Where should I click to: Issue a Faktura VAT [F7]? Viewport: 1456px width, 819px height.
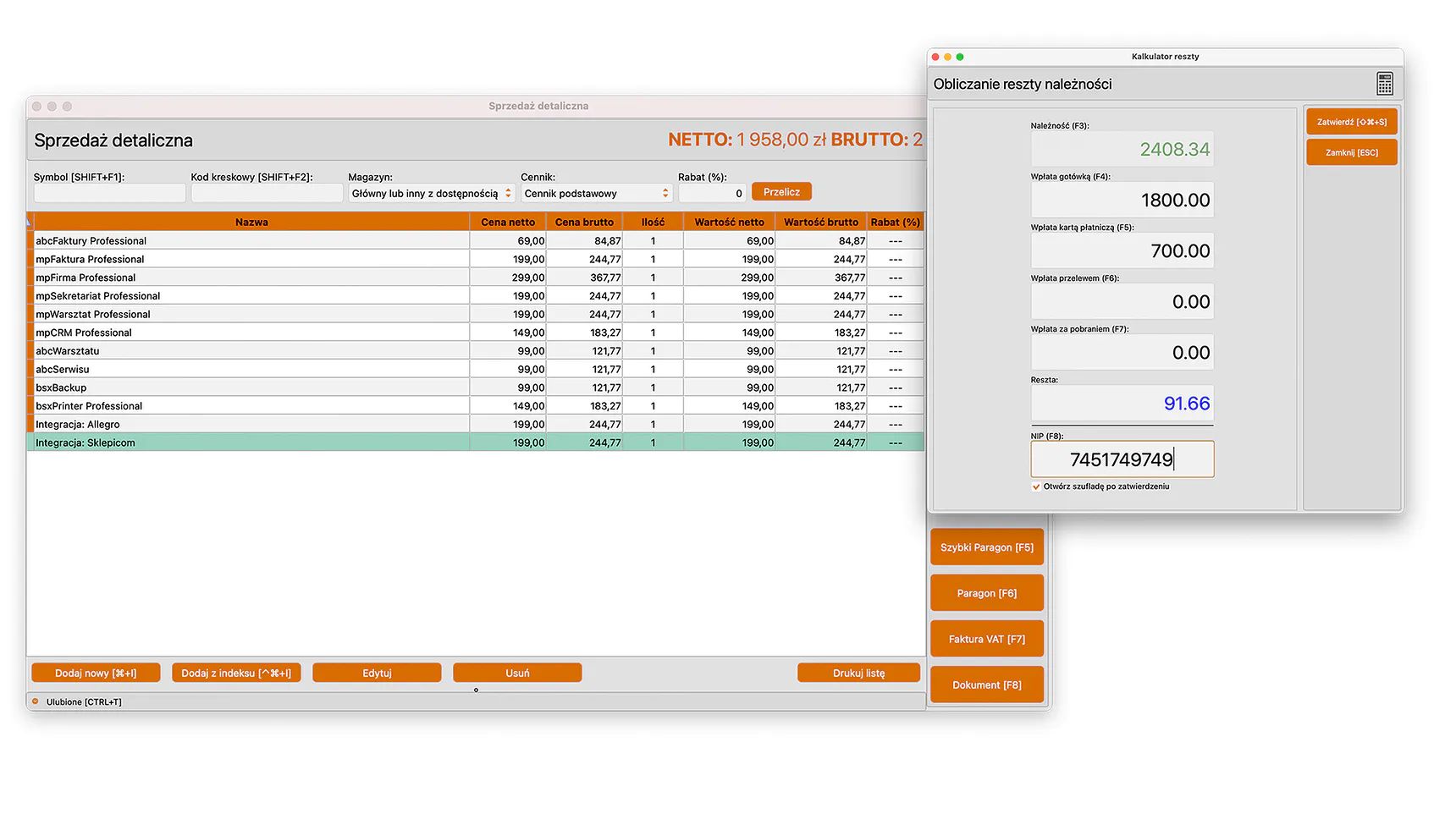pyautogui.click(x=987, y=639)
